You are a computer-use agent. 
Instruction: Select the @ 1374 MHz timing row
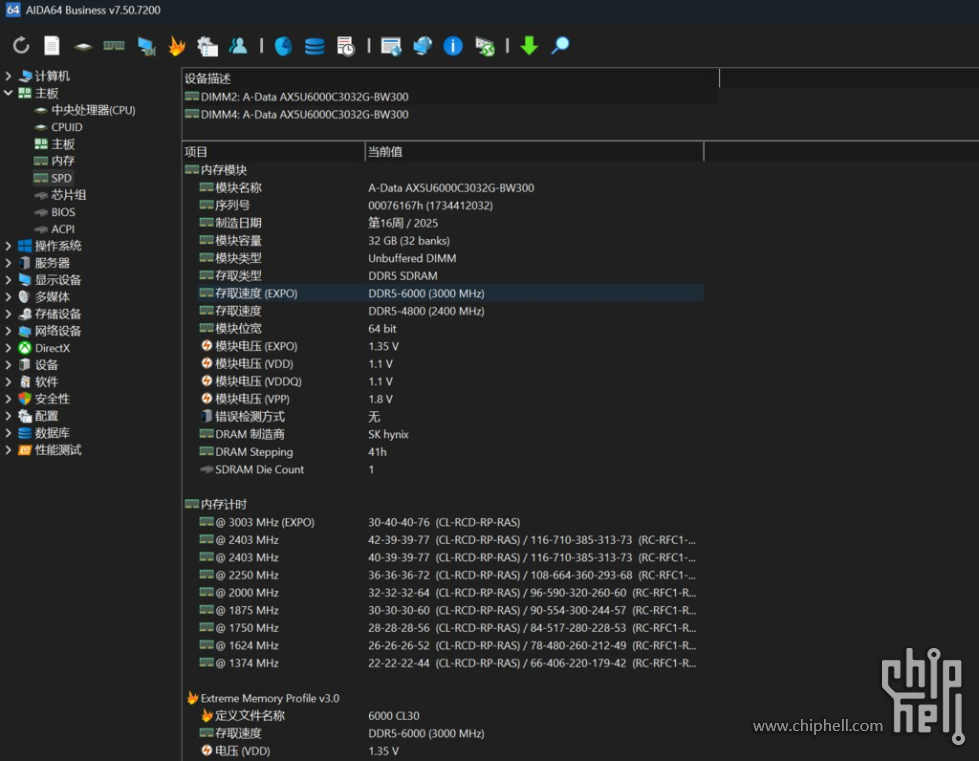[x=451, y=663]
